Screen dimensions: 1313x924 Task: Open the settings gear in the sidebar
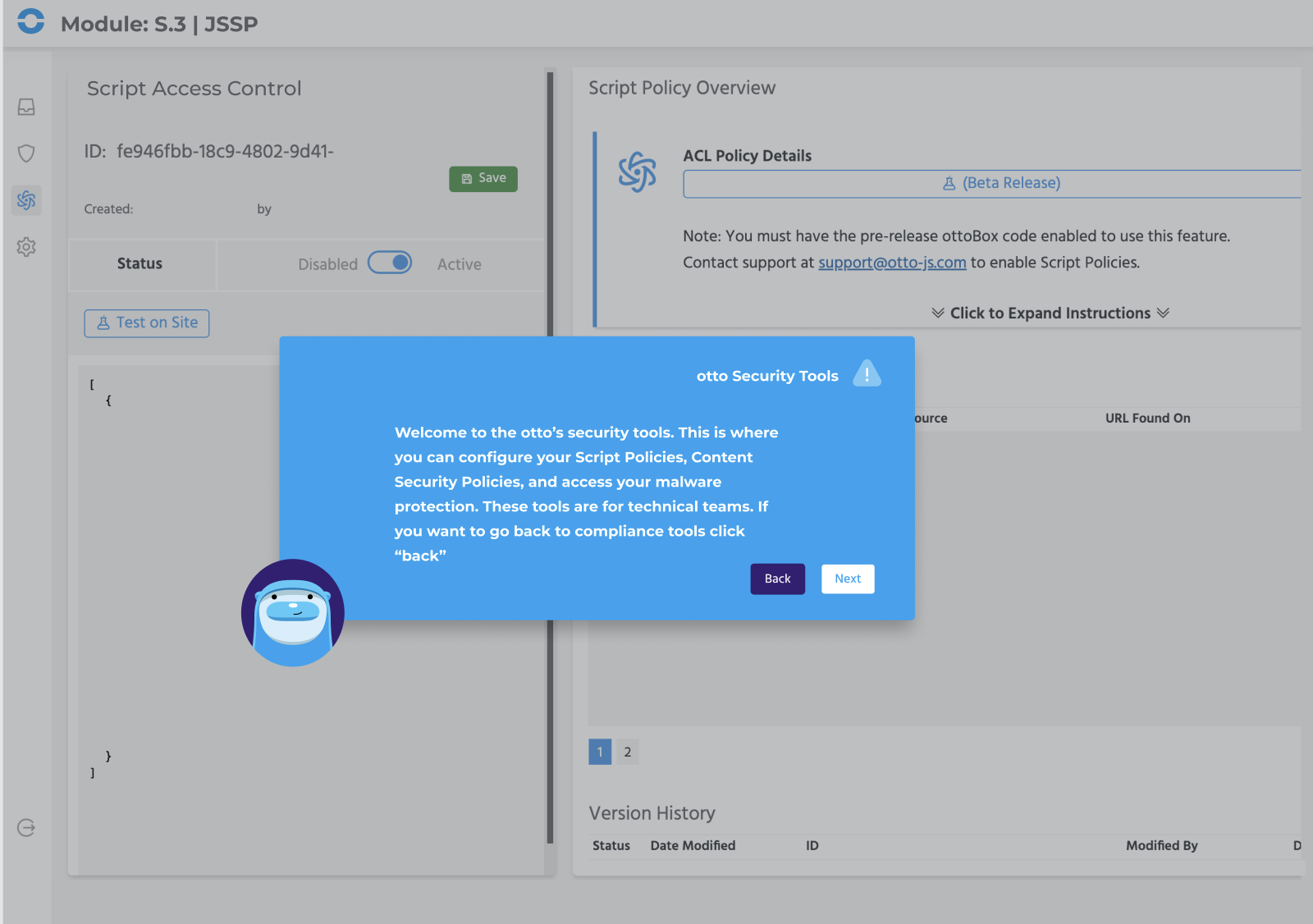pos(26,247)
